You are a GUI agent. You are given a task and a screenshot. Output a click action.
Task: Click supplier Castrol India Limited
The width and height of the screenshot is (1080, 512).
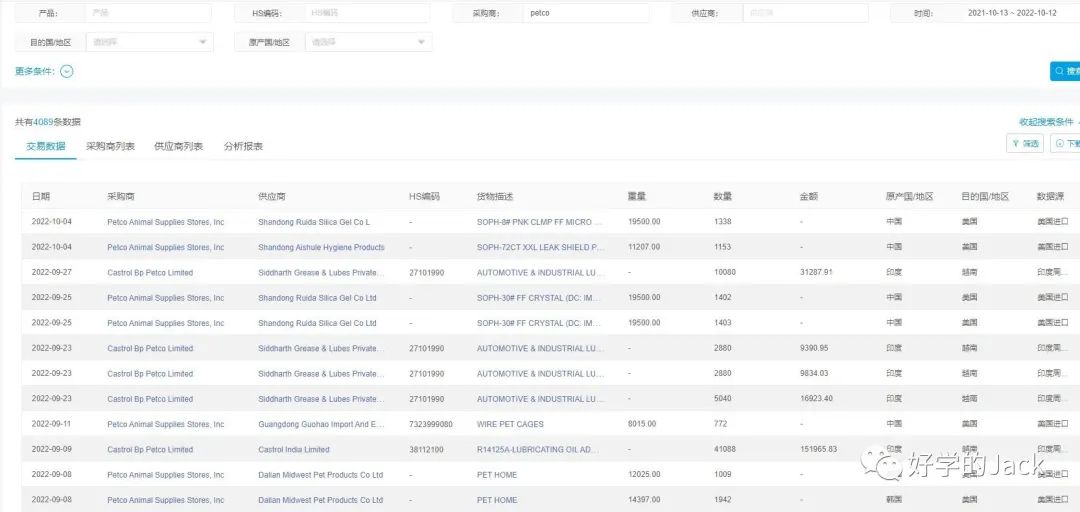293,450
